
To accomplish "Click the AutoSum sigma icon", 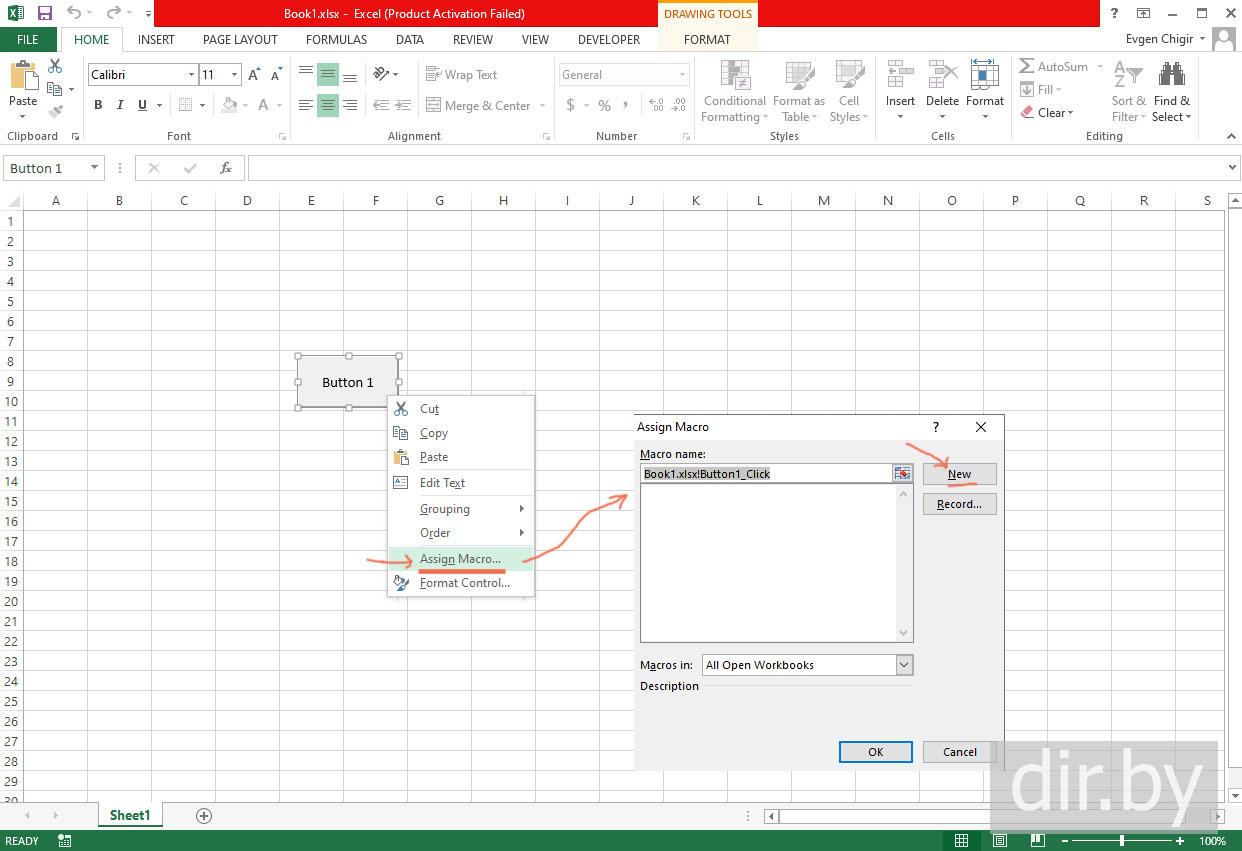I will (1027, 66).
